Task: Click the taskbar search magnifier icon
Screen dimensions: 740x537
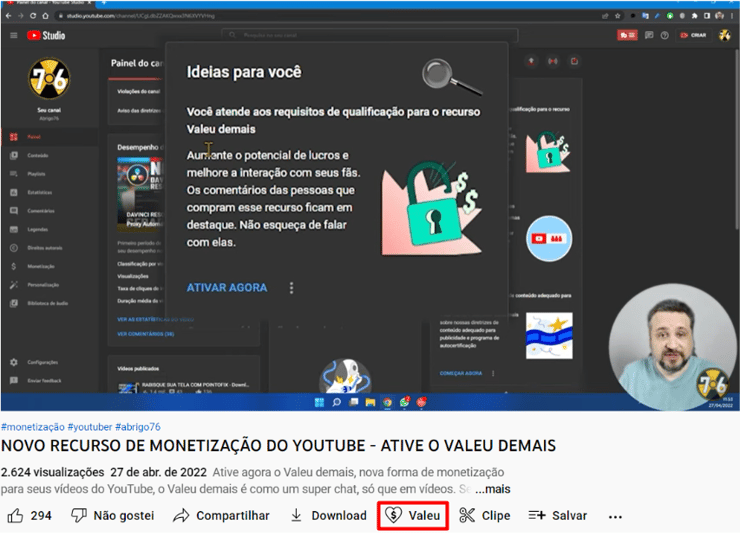Action: pyautogui.click(x=336, y=403)
